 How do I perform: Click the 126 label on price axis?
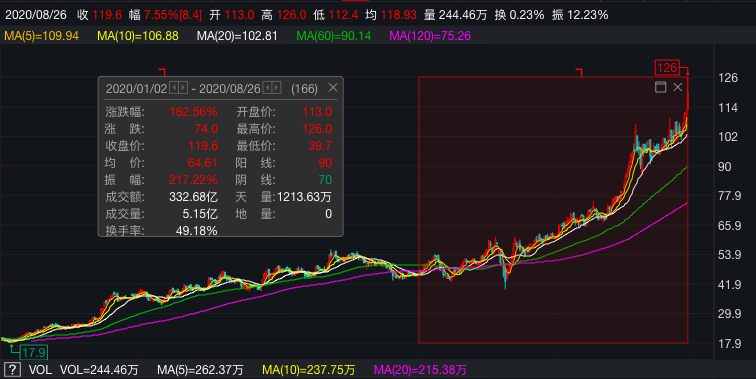pos(728,78)
